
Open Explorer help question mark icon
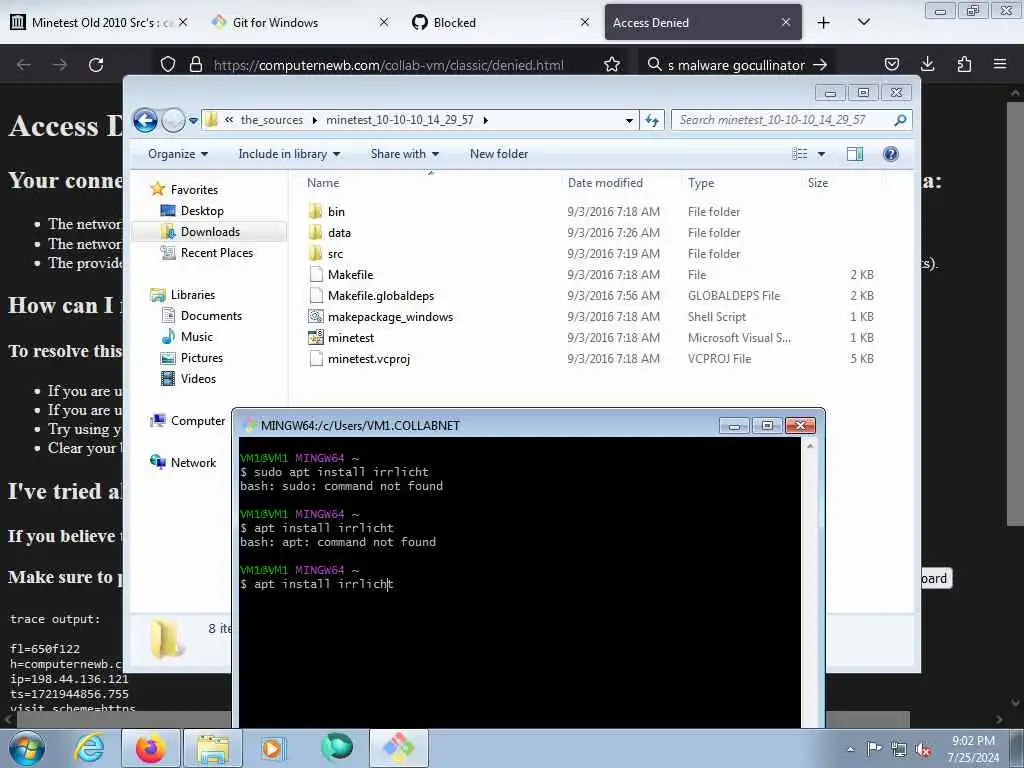tap(890, 154)
